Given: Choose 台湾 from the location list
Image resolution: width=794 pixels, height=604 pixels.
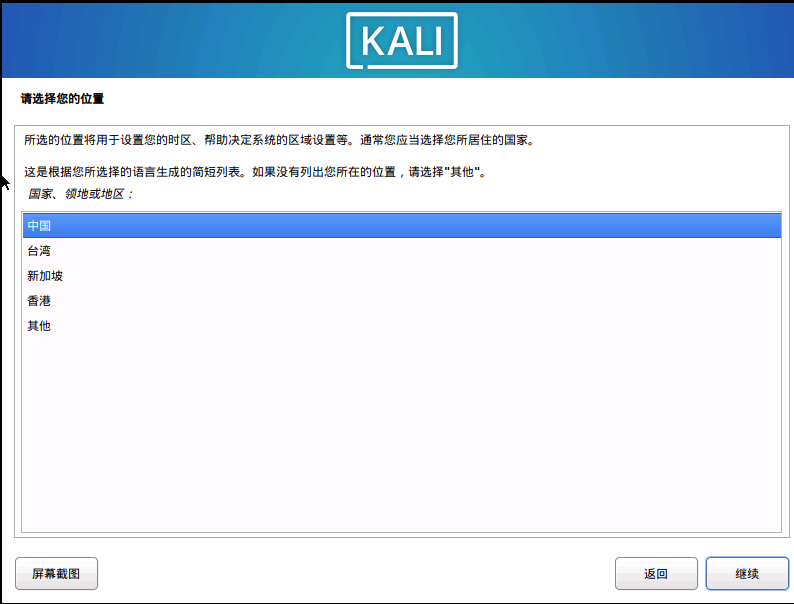Looking at the screenshot, I should tap(402, 251).
